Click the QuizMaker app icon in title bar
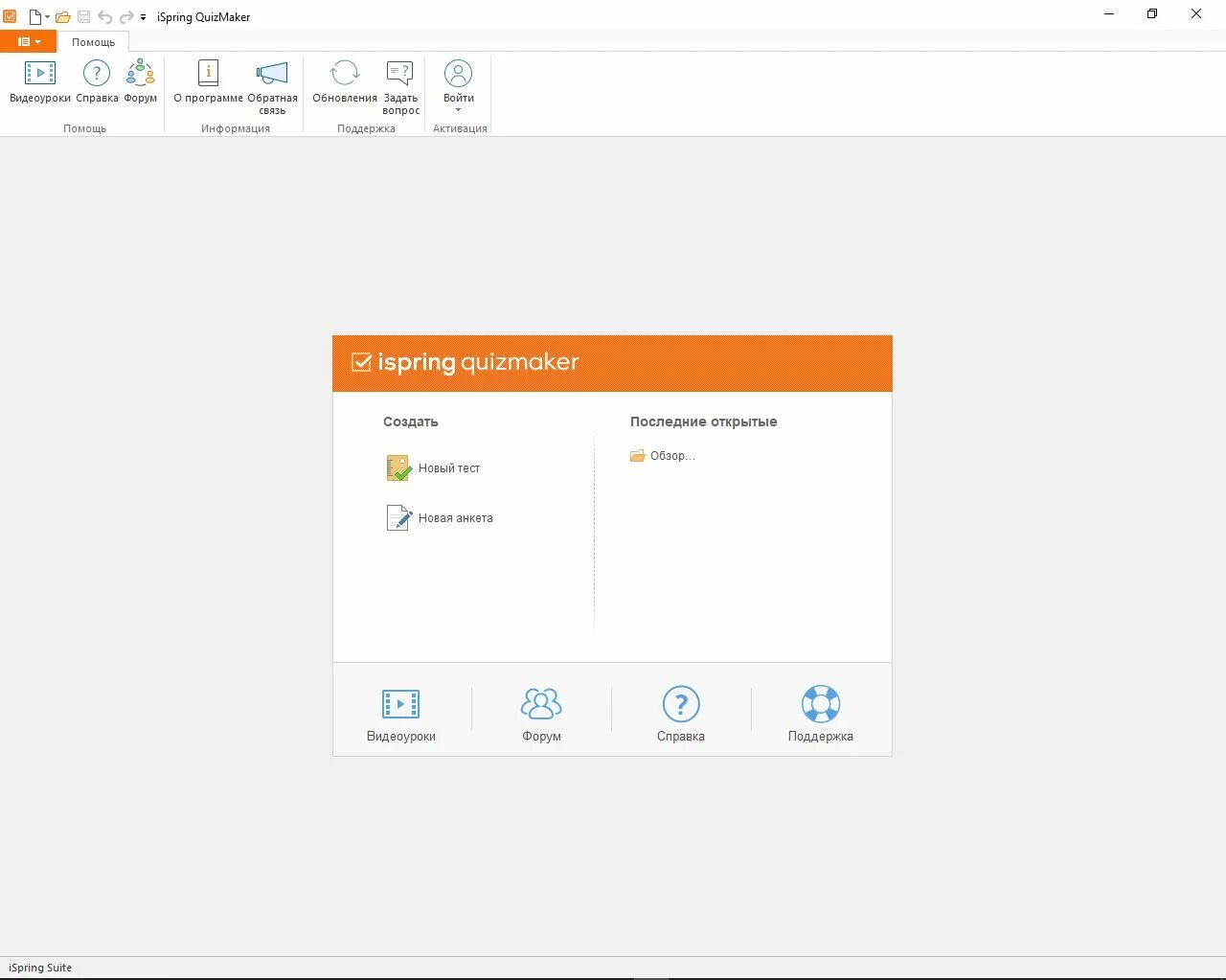The width and height of the screenshot is (1226, 980). point(10,16)
